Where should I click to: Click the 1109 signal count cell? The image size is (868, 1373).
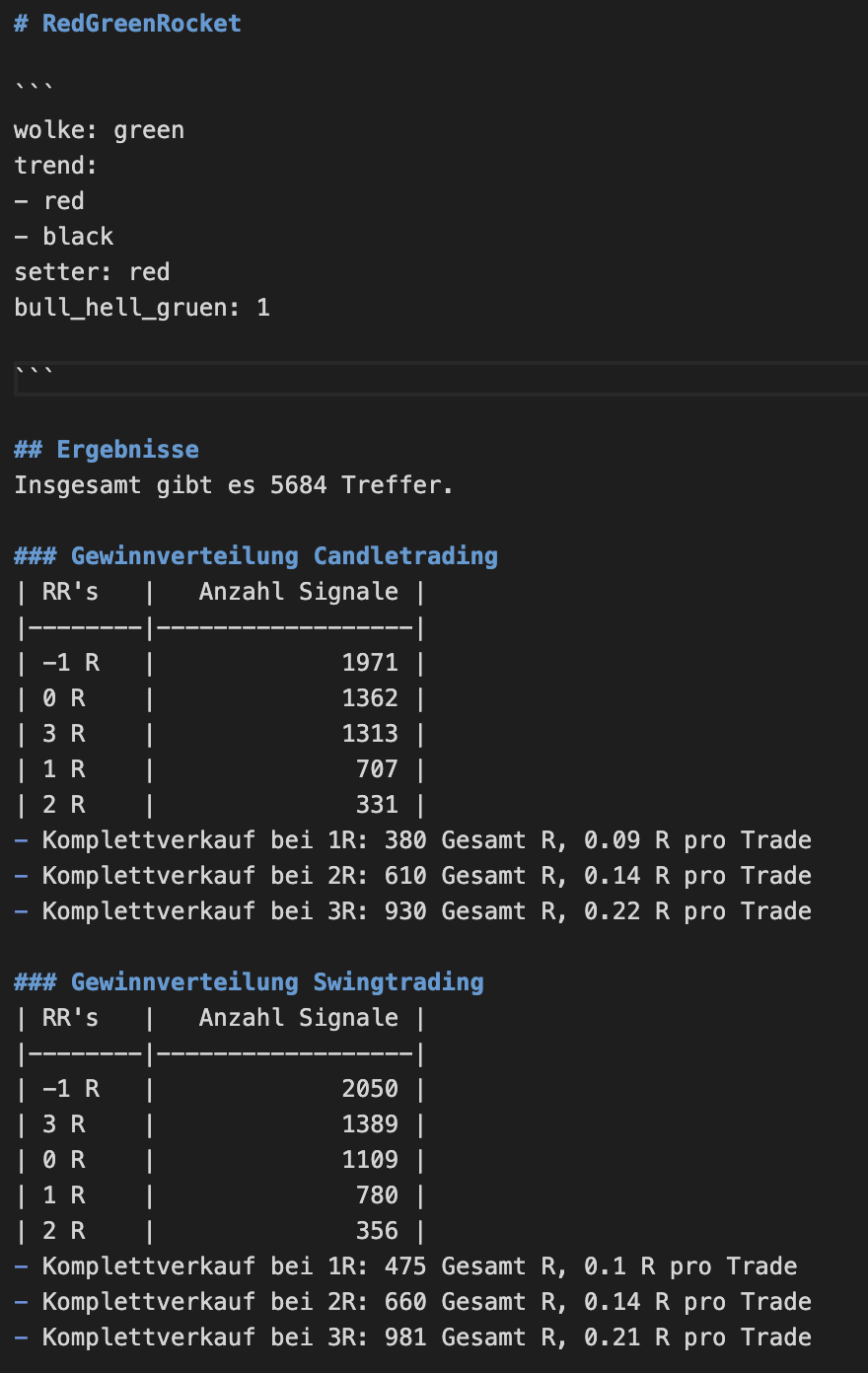(x=370, y=1160)
